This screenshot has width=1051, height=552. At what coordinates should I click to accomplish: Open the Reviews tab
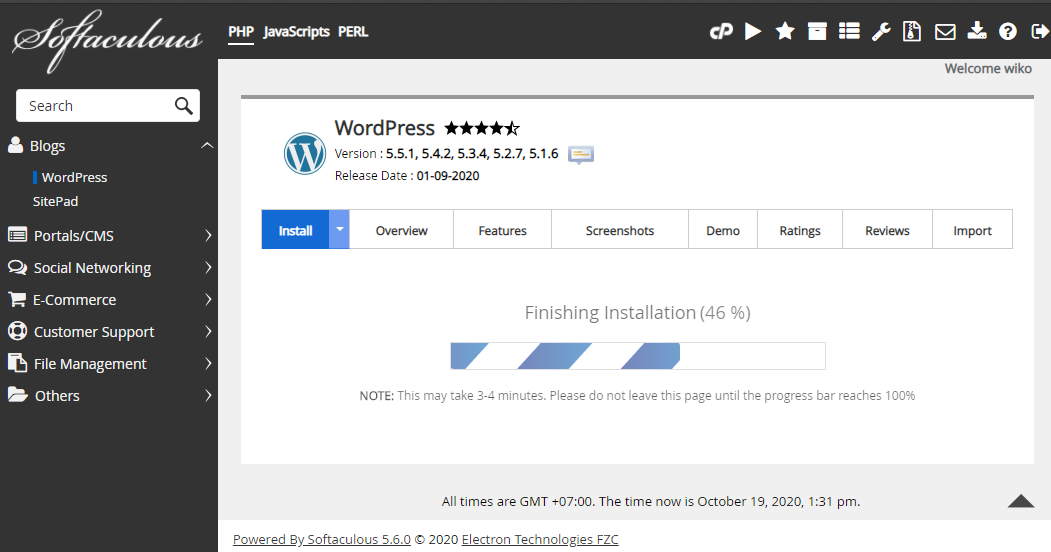(x=887, y=230)
